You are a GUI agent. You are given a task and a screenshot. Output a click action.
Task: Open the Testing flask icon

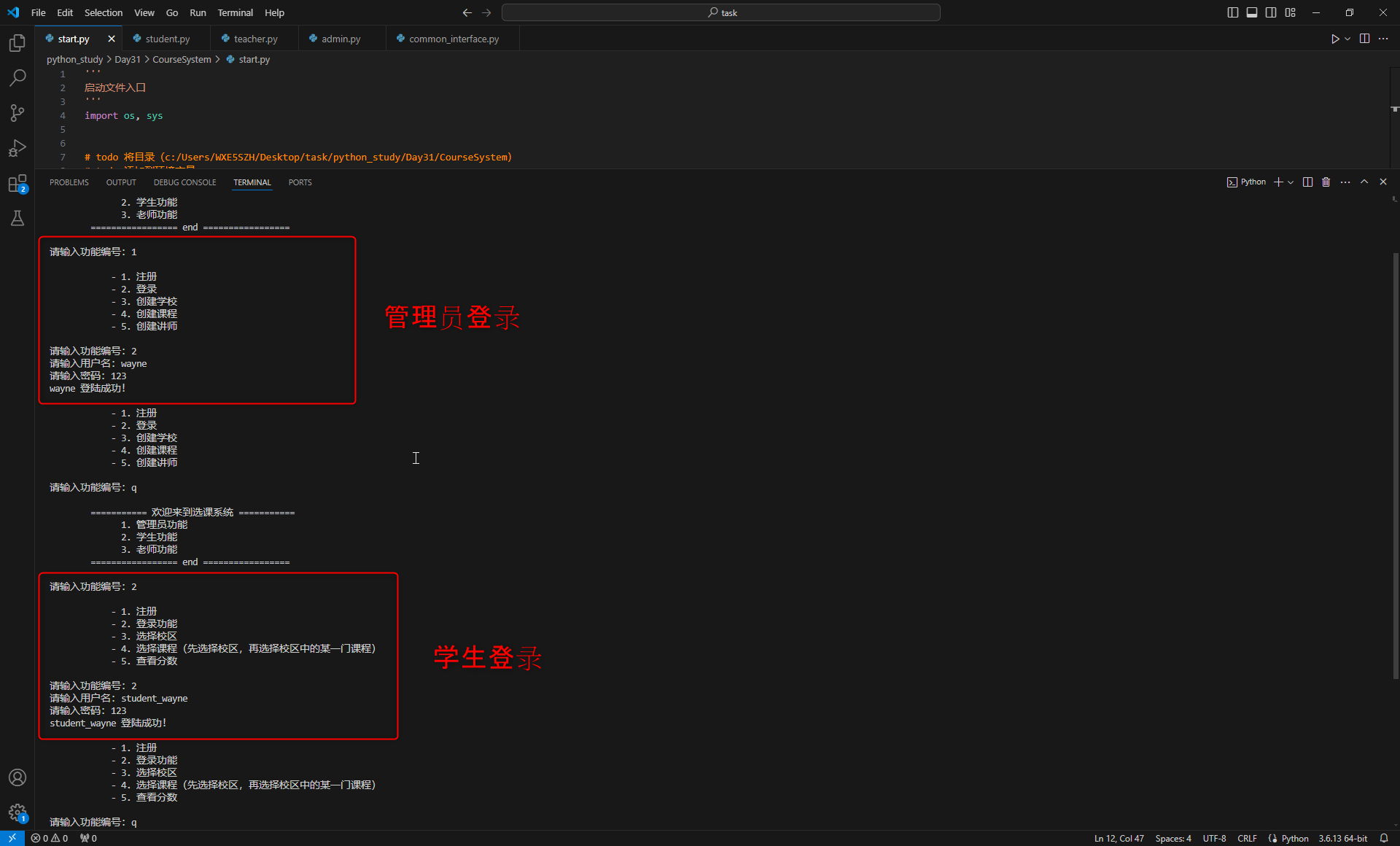point(17,218)
